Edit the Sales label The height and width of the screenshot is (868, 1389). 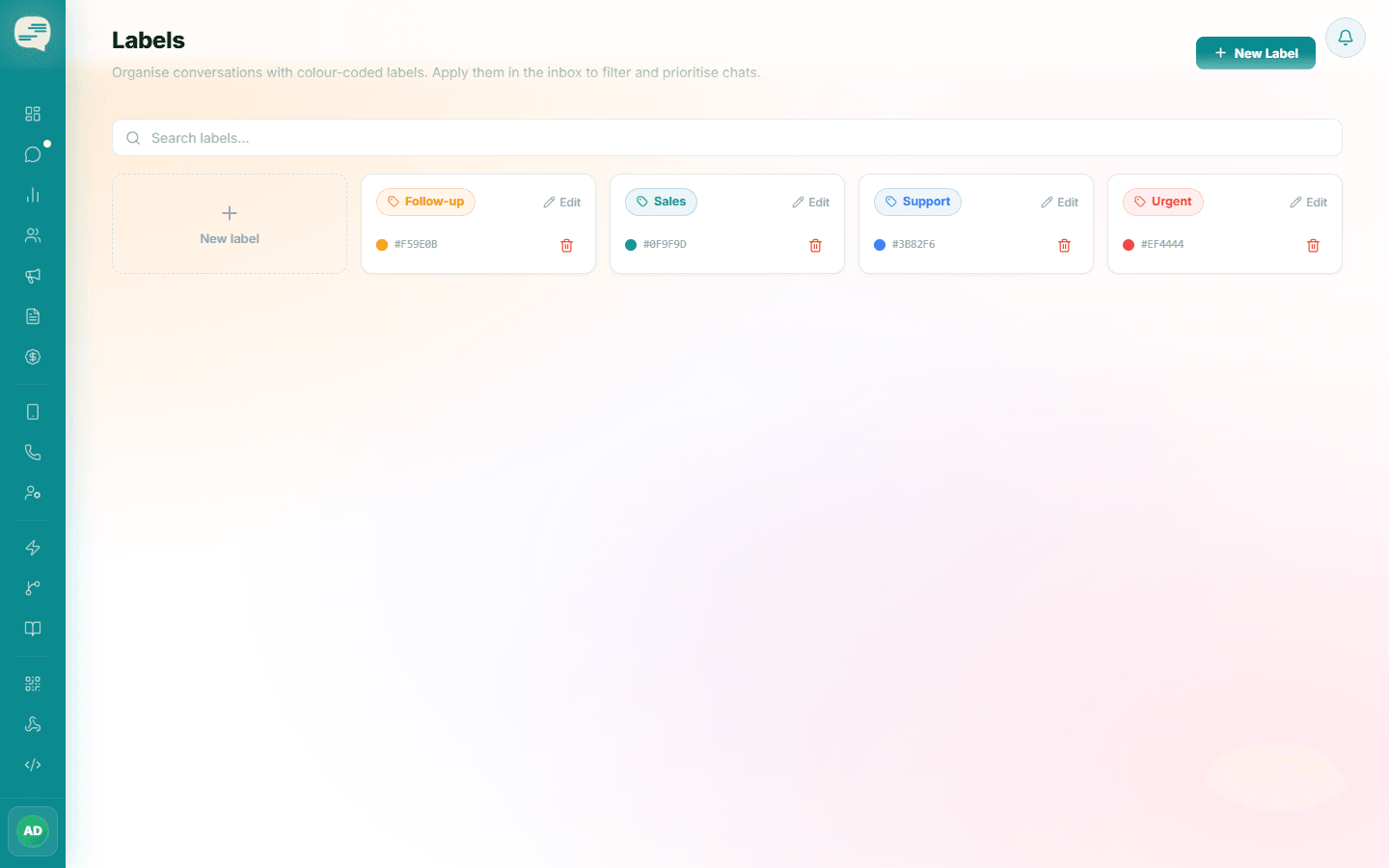click(810, 203)
